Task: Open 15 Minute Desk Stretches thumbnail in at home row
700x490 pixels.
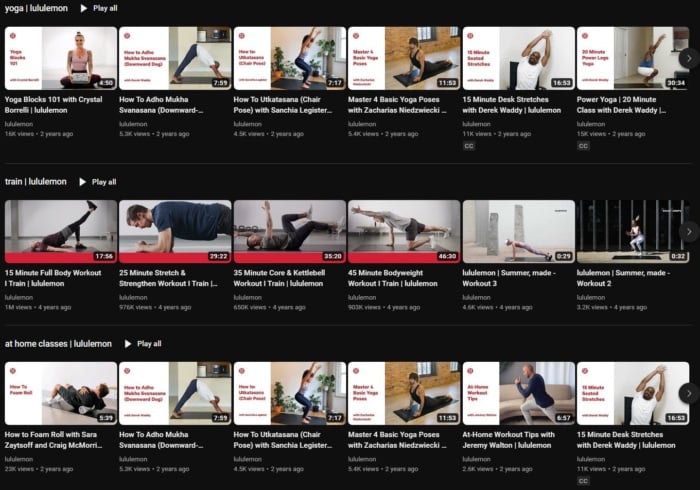Action: [633, 393]
